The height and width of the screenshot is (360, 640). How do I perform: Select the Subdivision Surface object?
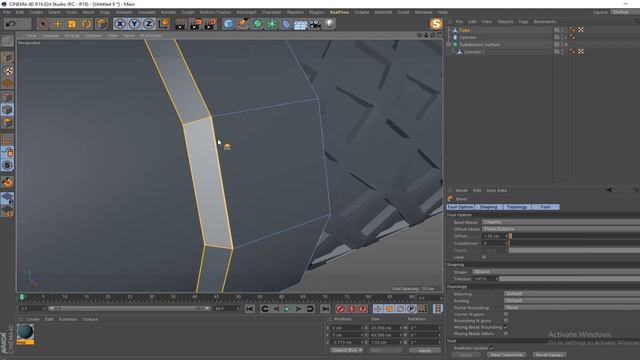coord(480,44)
